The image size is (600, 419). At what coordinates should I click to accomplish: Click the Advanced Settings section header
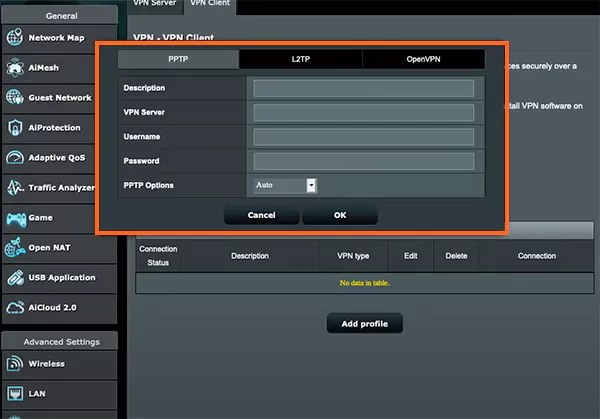60,342
